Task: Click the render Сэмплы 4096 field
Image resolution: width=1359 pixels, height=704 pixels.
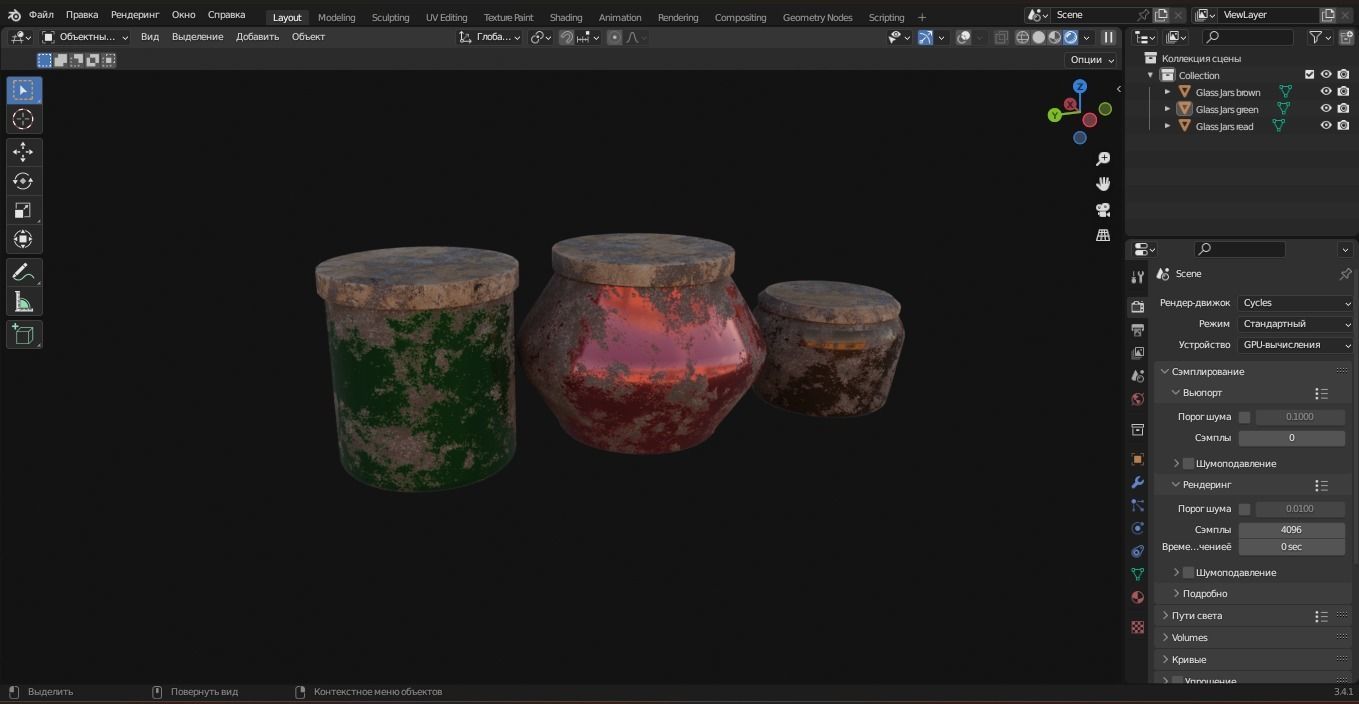Action: pyautogui.click(x=1291, y=530)
